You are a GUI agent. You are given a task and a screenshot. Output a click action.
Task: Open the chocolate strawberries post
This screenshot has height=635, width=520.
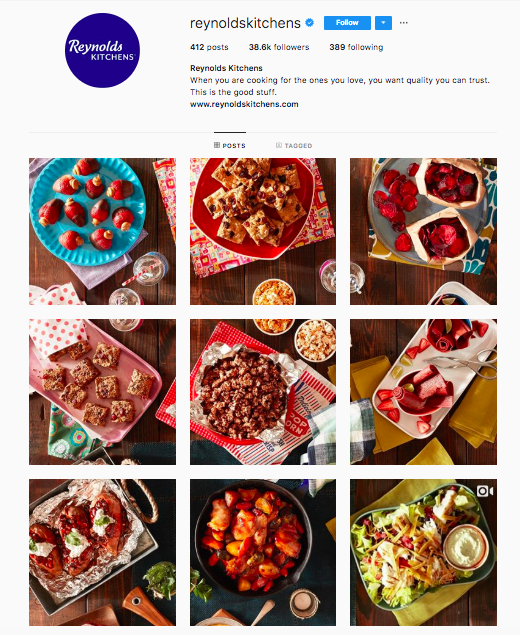coord(102,231)
